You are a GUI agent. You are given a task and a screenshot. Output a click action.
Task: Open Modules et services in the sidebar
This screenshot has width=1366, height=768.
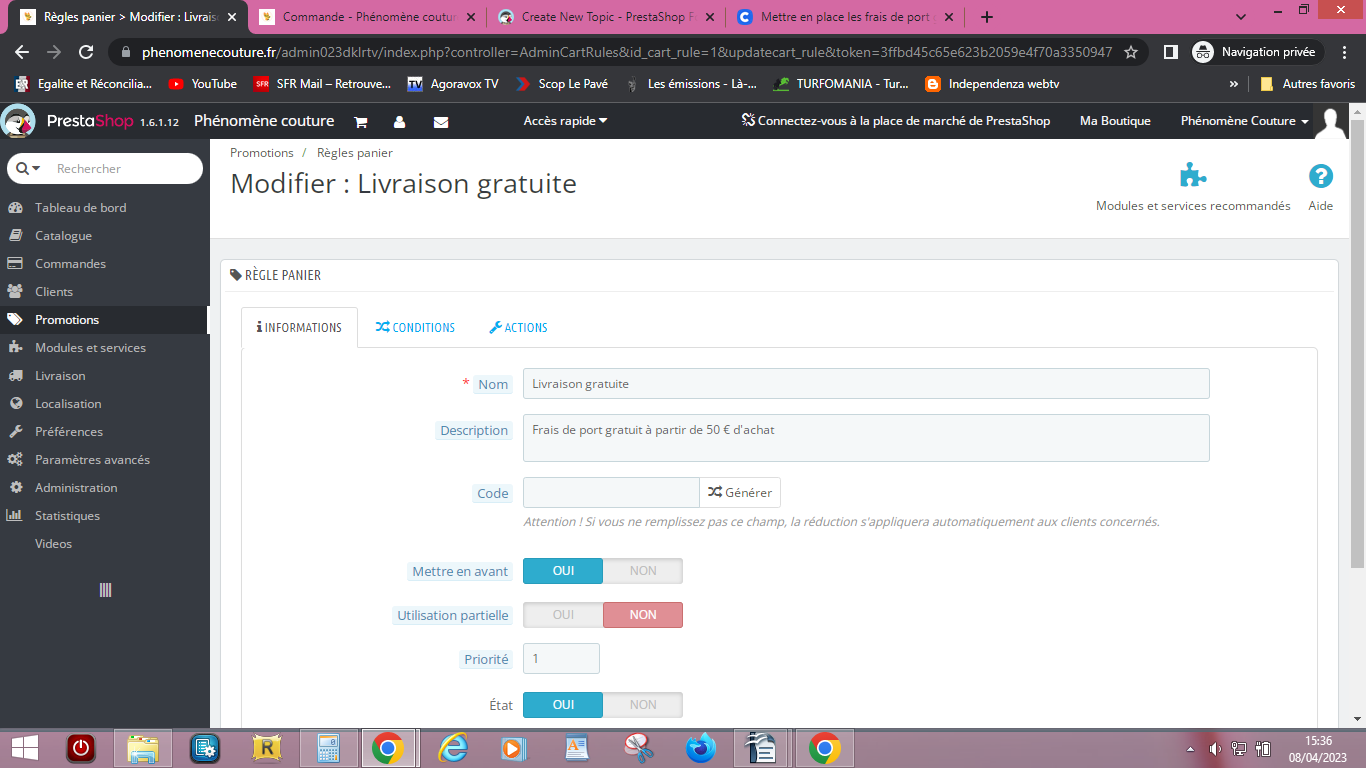(105, 348)
